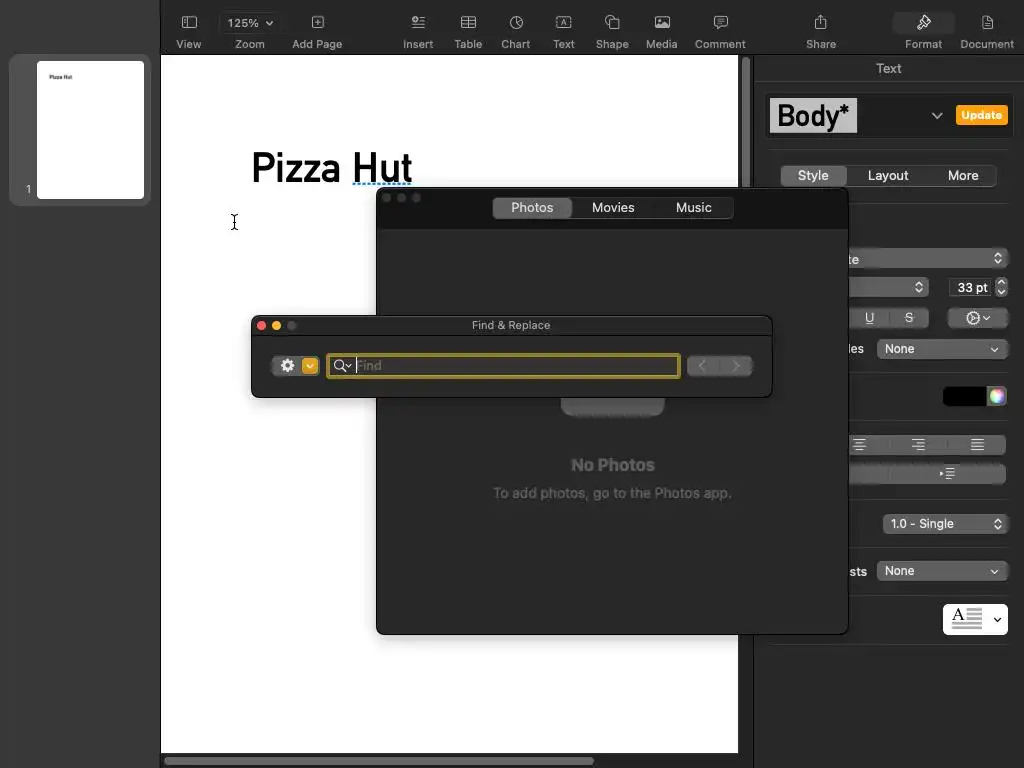Go to previous find result

click(x=703, y=366)
